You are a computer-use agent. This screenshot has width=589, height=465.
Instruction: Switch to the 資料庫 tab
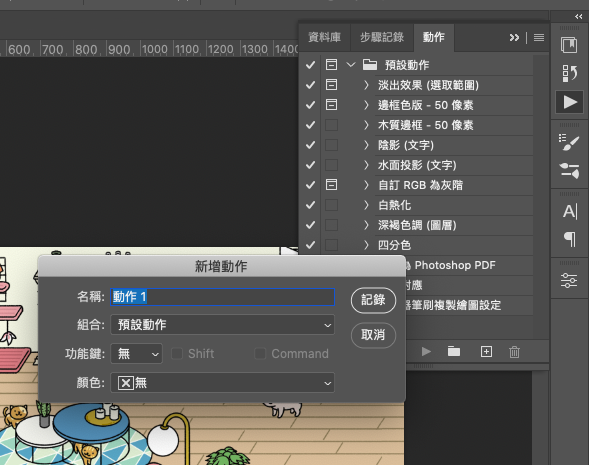click(325, 37)
